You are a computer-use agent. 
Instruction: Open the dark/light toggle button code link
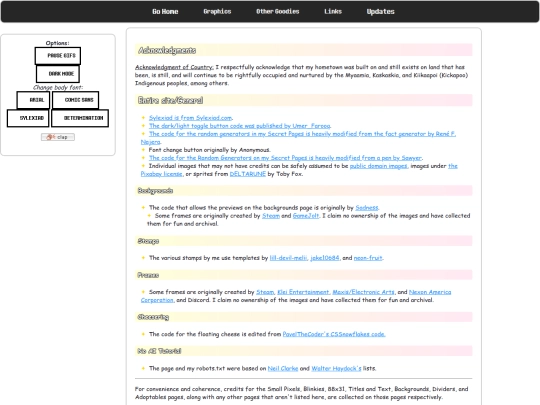click(x=240, y=126)
